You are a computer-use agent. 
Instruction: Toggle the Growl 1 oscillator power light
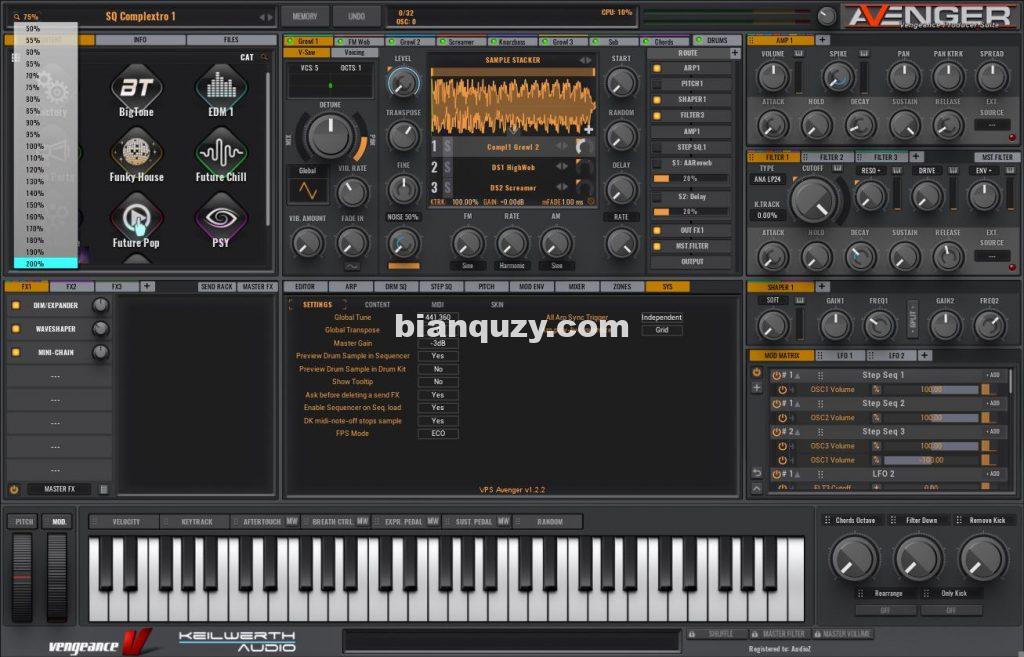[x=291, y=41]
